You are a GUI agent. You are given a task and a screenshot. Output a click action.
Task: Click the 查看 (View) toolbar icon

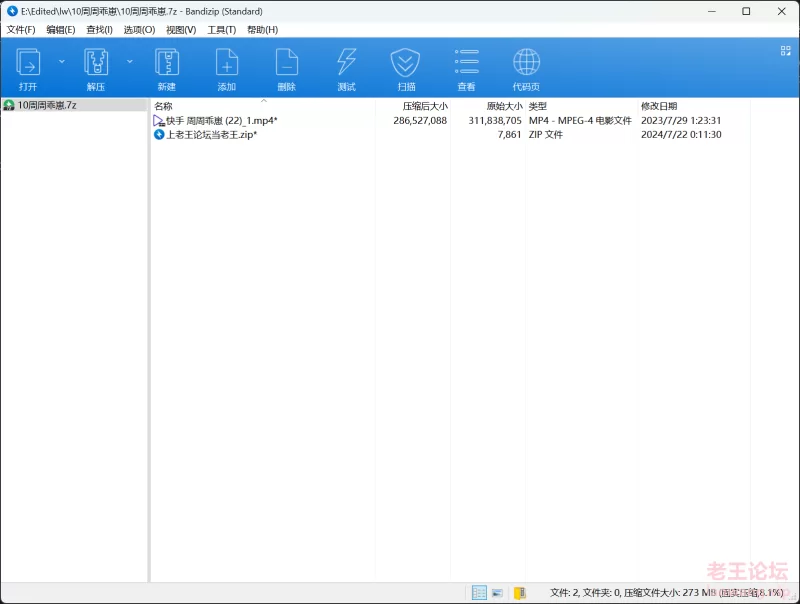coord(466,62)
